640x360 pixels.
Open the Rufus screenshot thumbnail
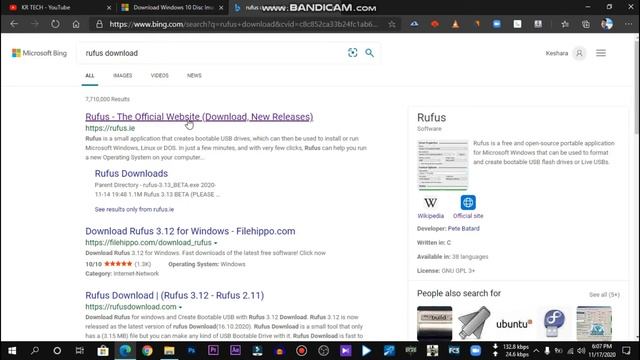tap(443, 165)
